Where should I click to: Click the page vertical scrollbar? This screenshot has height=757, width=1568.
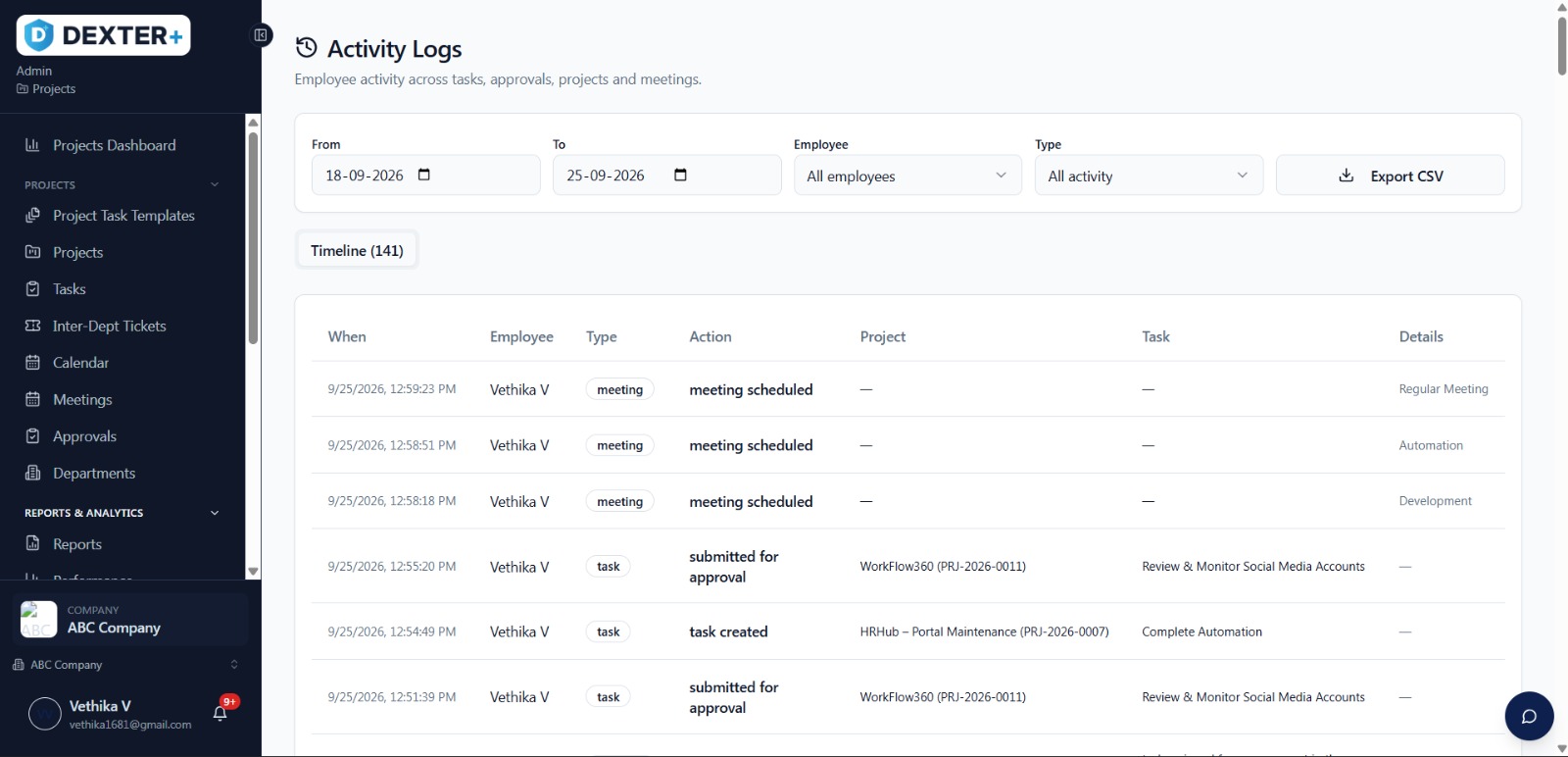point(1562,44)
